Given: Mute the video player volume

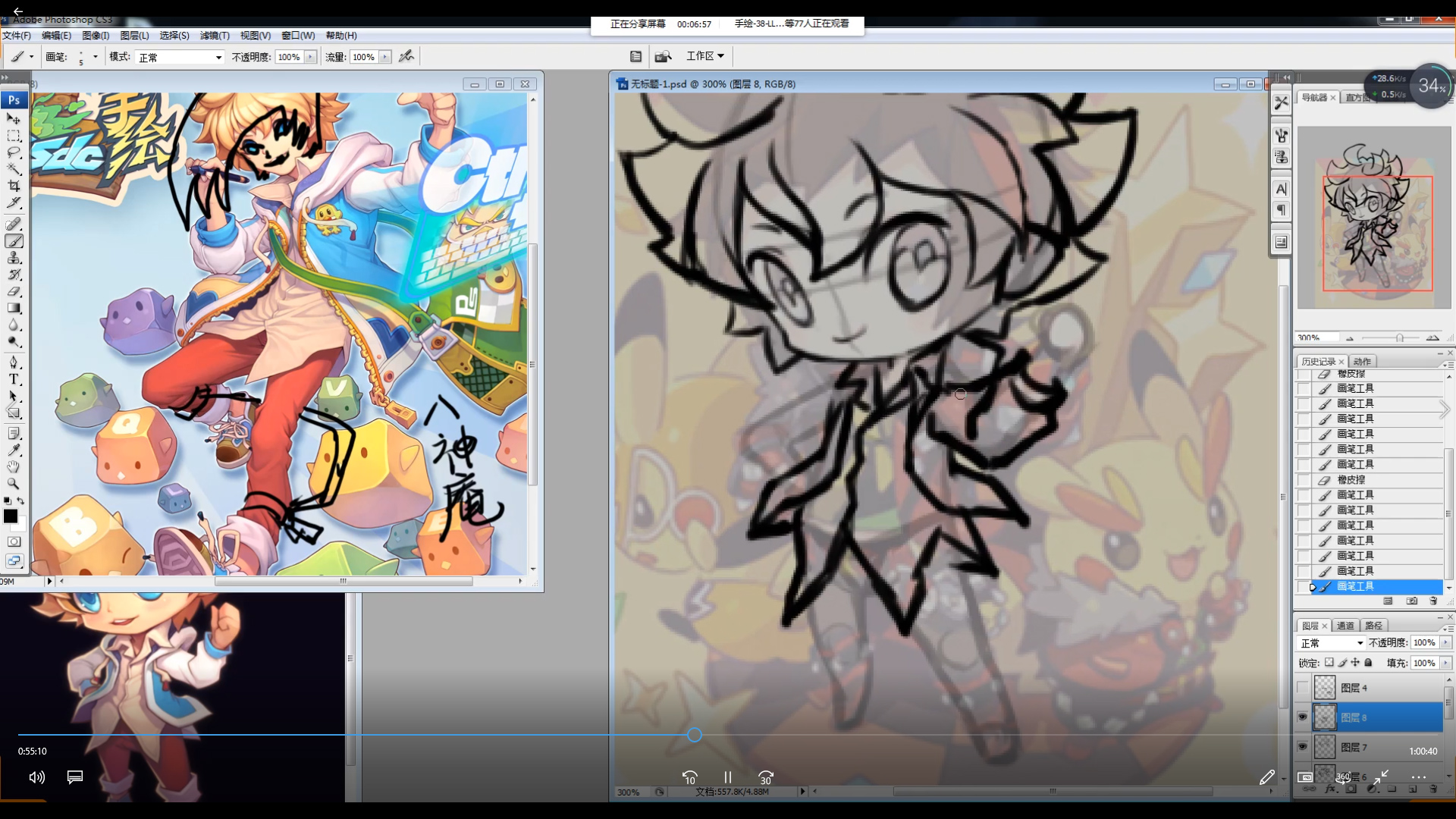Looking at the screenshot, I should point(36,777).
